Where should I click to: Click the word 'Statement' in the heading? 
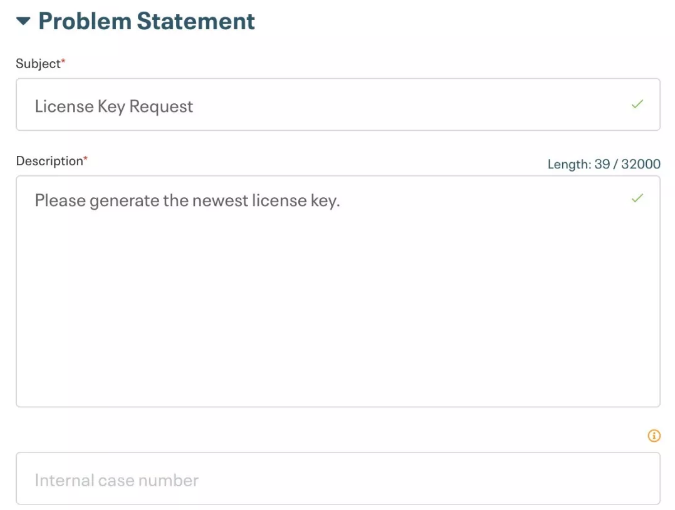click(x=196, y=21)
